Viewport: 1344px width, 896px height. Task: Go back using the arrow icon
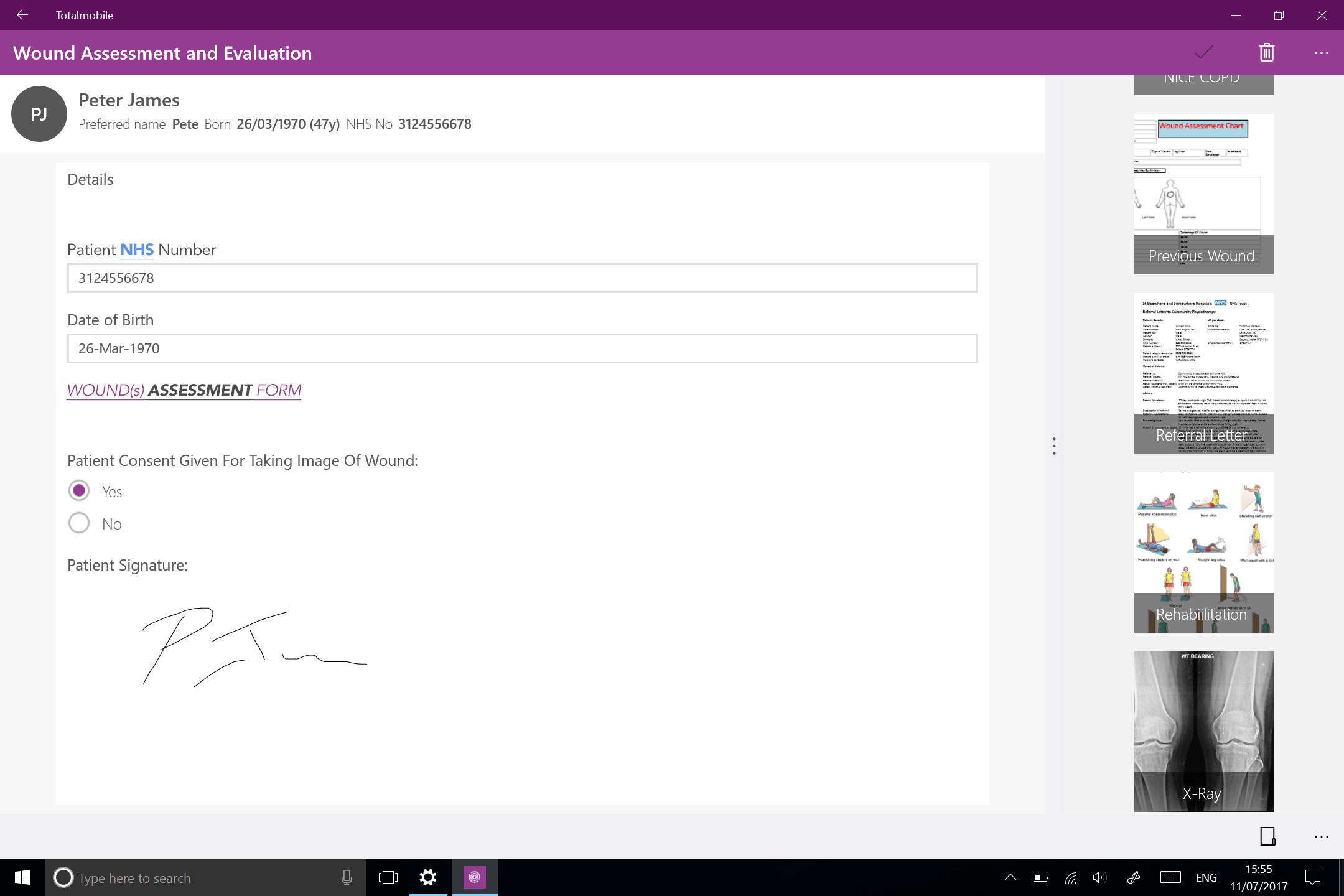pos(22,15)
